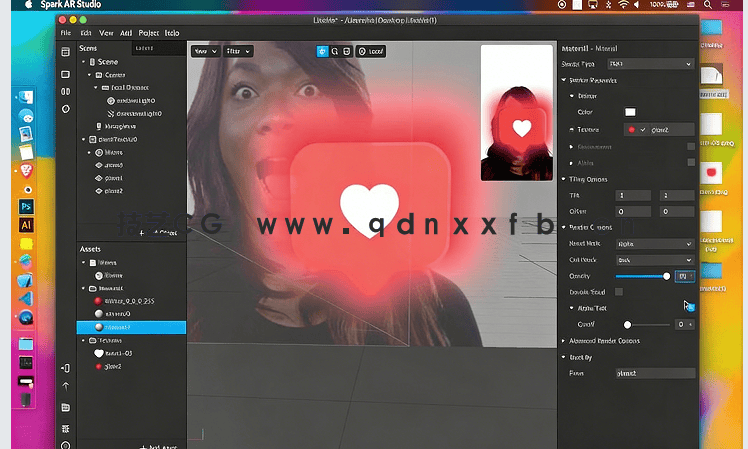Enable the Alpha checkbox in shader properties
The height and width of the screenshot is (449, 748).
[x=690, y=162]
